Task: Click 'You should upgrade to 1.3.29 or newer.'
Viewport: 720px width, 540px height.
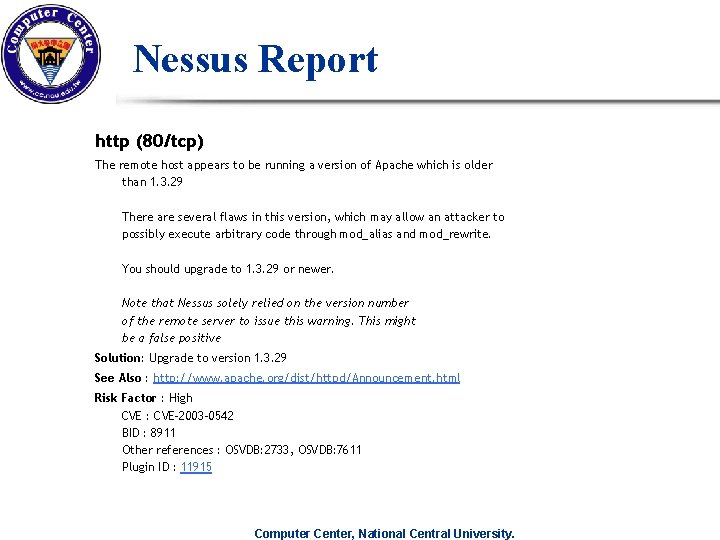Action: (228, 269)
